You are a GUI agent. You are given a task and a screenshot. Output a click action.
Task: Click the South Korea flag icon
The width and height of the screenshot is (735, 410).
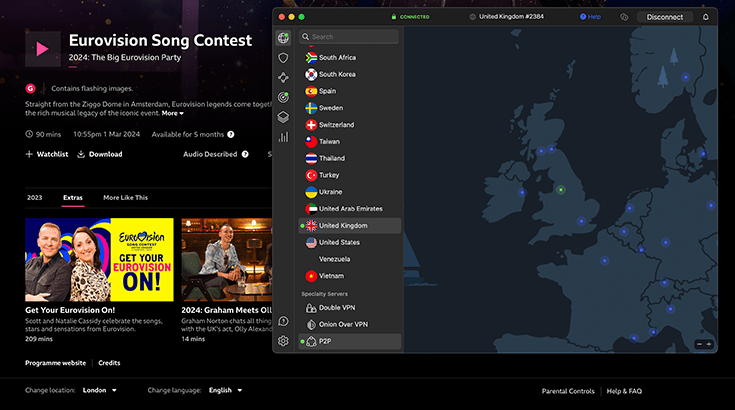[311, 75]
